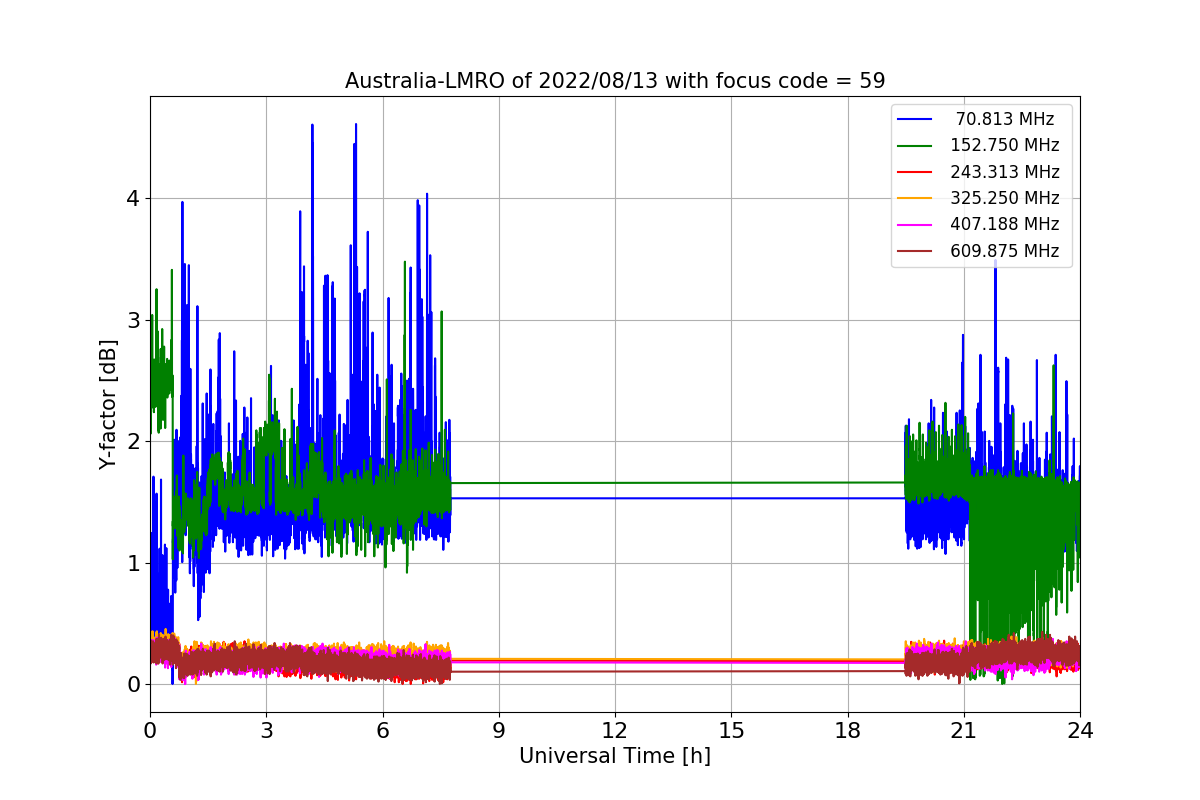The width and height of the screenshot is (1200, 800).
Task: Click x-axis tick label 21
Action: point(964,730)
